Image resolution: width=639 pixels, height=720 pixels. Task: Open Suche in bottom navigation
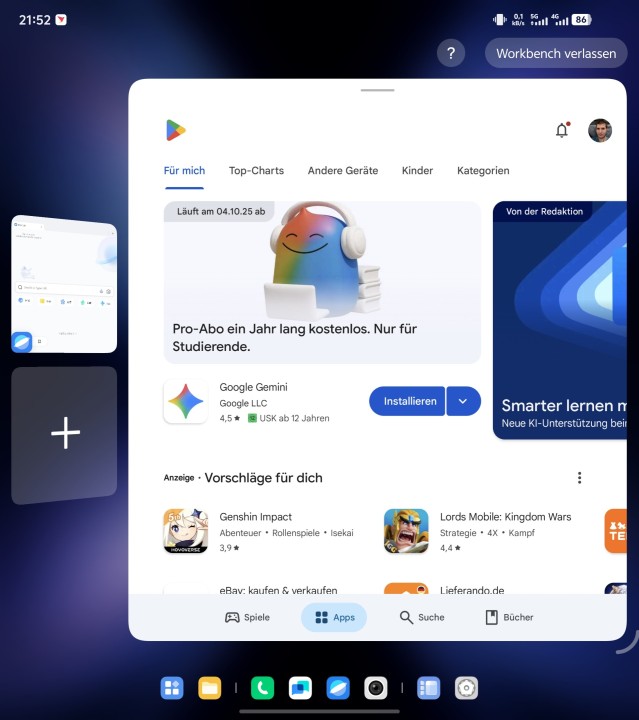coord(421,617)
